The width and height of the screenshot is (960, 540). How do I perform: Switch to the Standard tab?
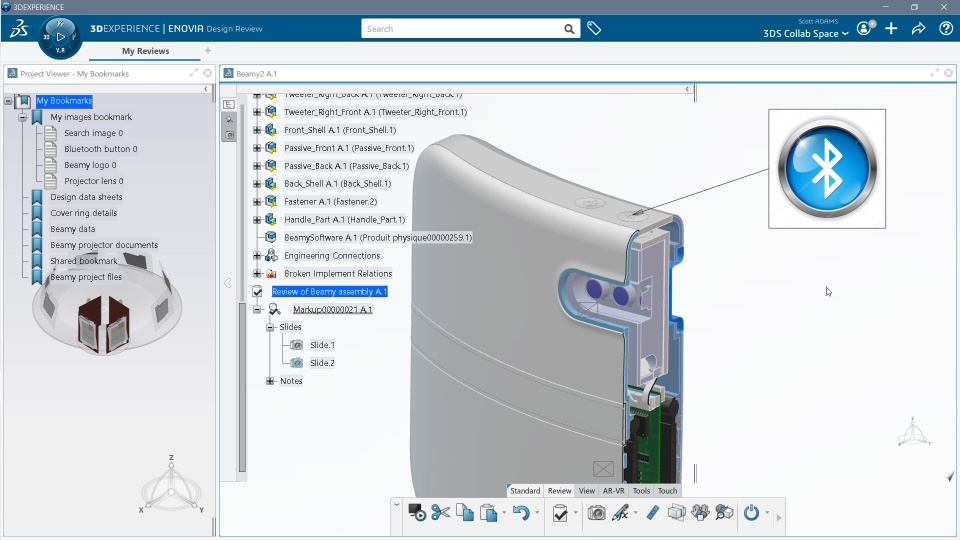pos(525,490)
